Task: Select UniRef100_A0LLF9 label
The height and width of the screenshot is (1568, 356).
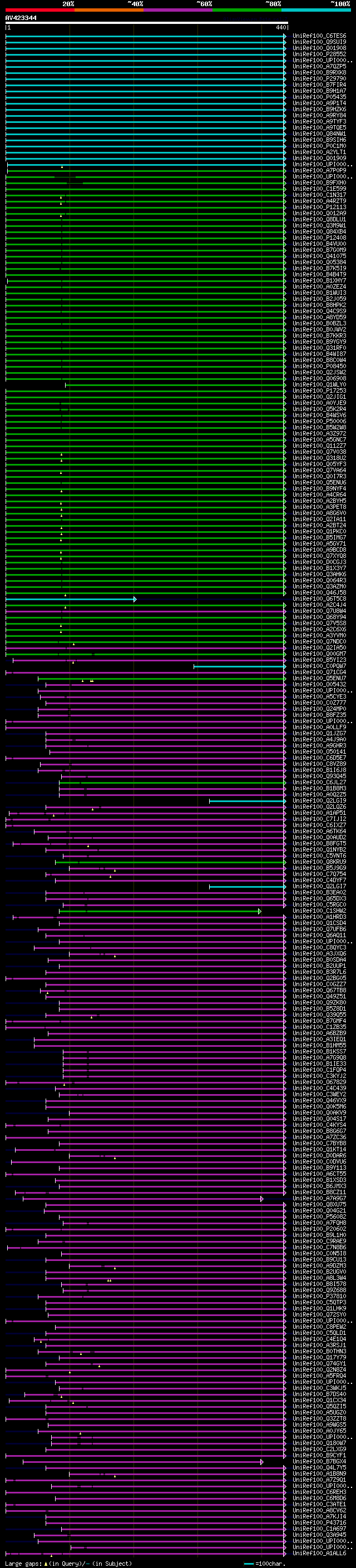Action: tap(319, 727)
